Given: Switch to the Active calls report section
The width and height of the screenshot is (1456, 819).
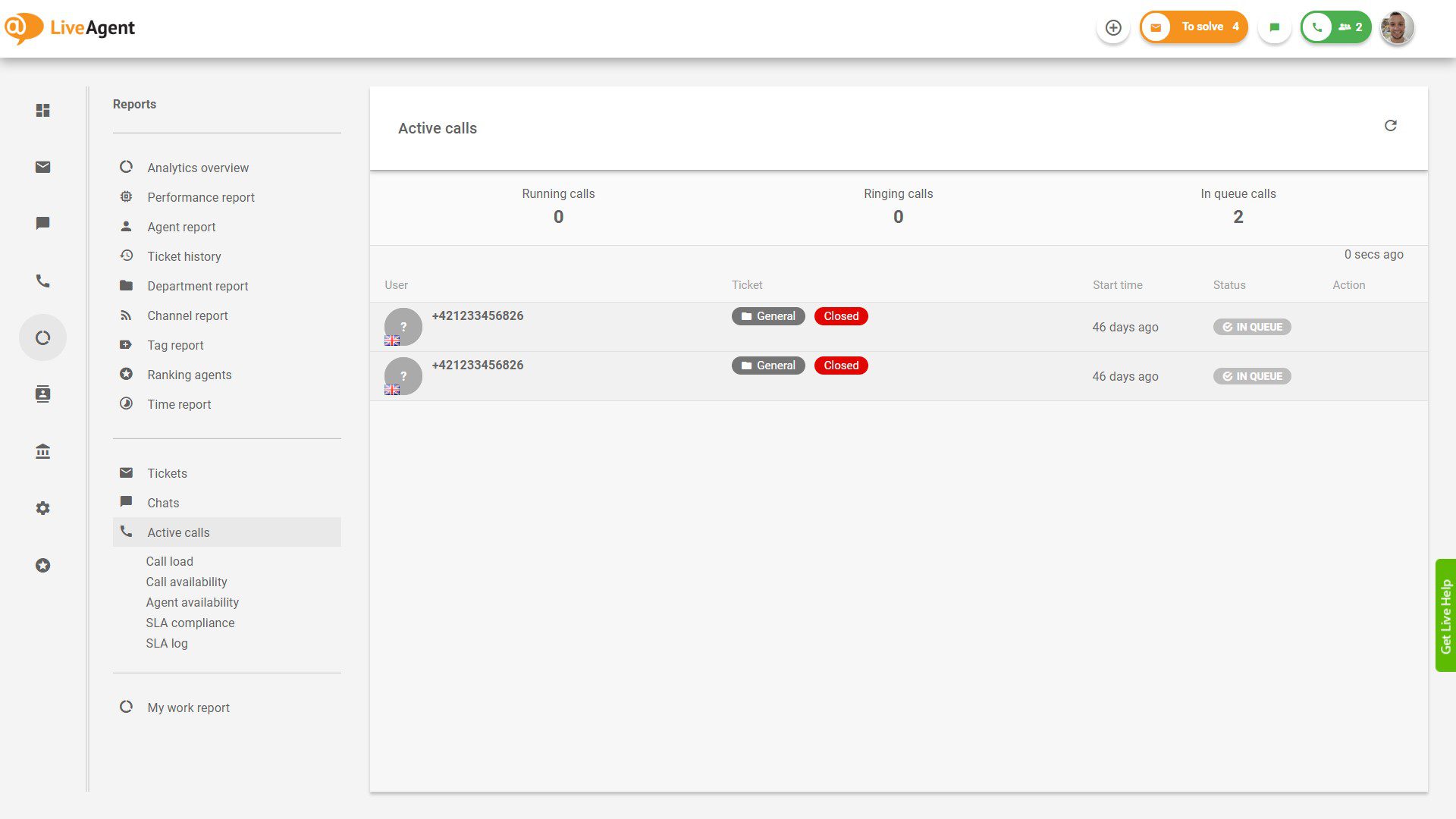Looking at the screenshot, I should (177, 532).
